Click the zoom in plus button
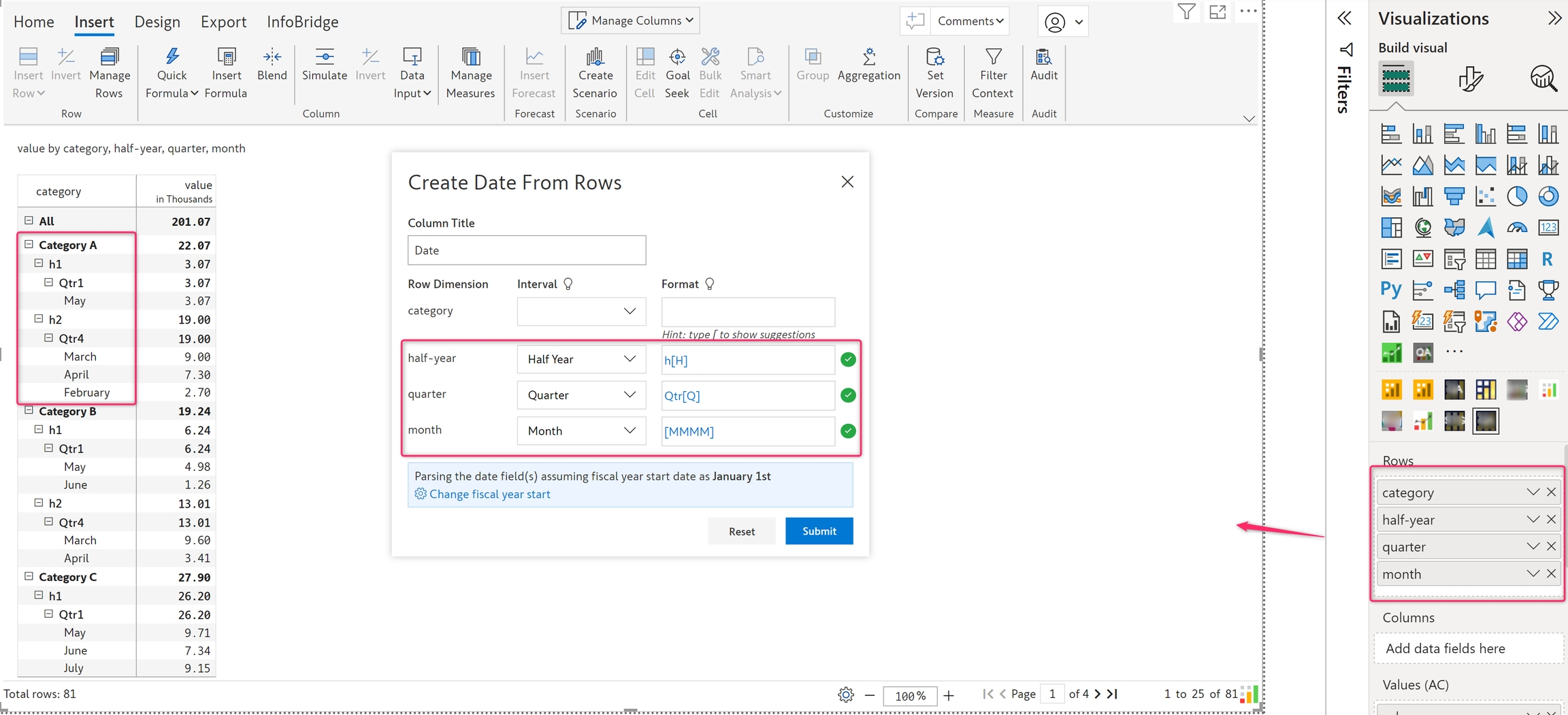The height and width of the screenshot is (715, 1568). click(x=949, y=695)
